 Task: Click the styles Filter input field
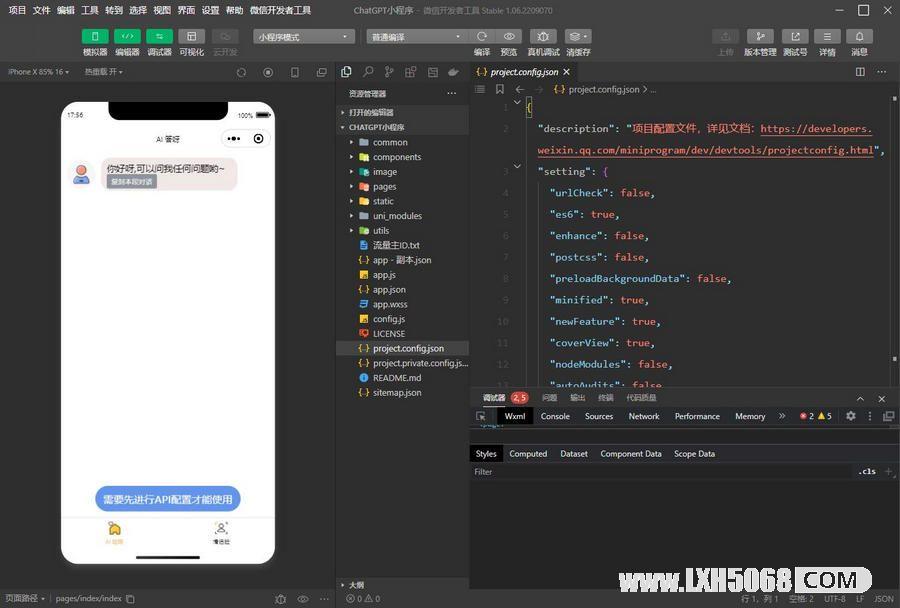click(660, 471)
